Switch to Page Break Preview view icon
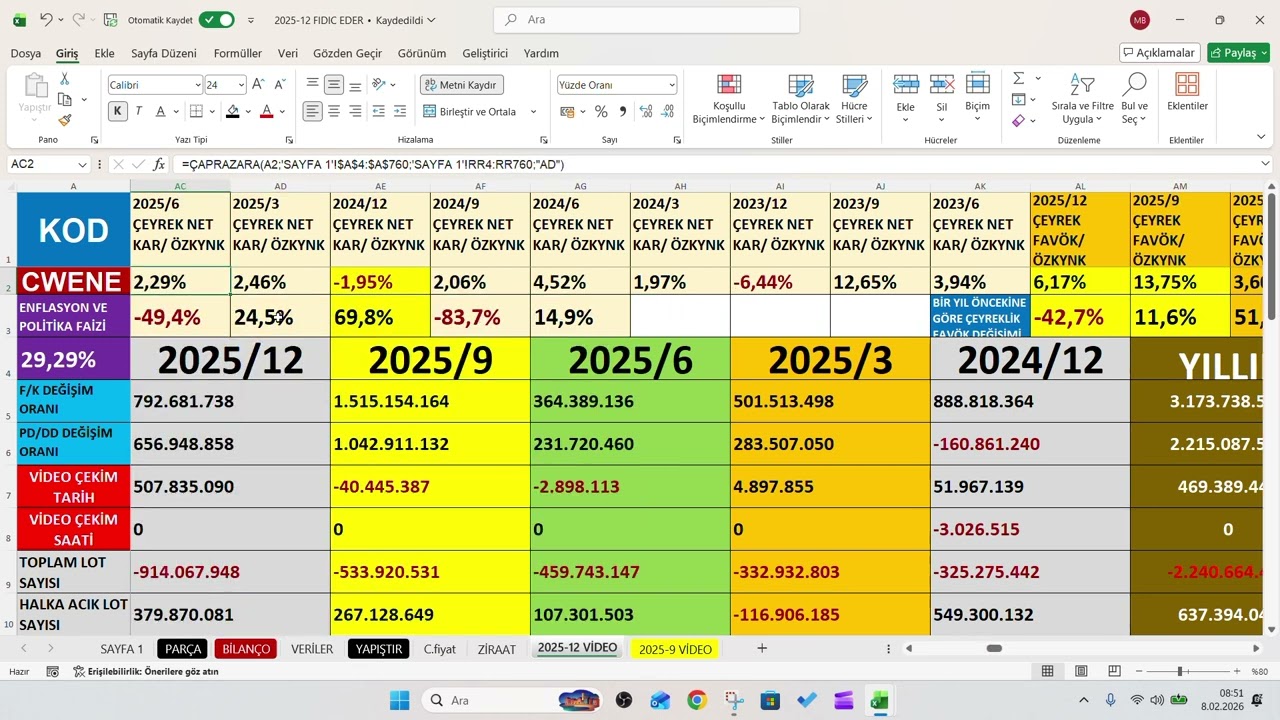 click(x=1114, y=671)
